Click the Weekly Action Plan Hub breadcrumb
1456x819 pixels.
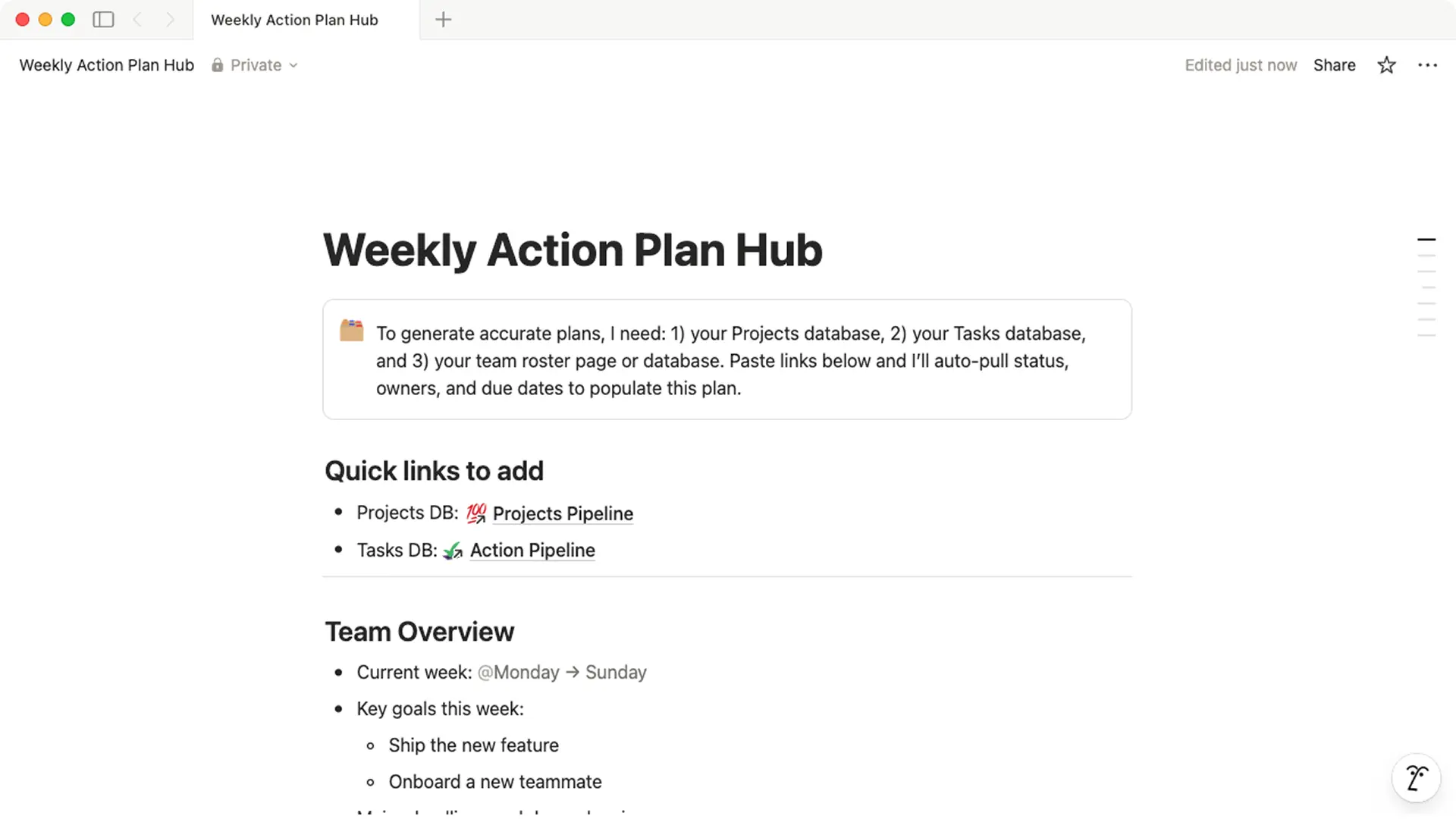pyautogui.click(x=107, y=65)
